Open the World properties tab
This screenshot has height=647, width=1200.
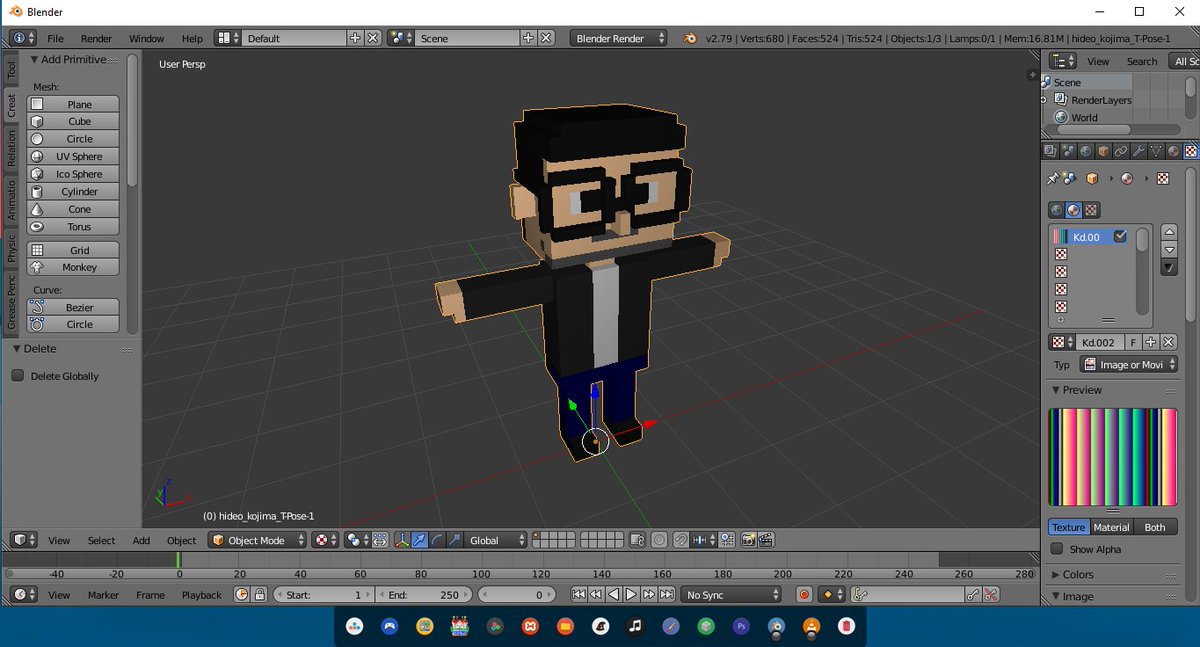click(1086, 151)
